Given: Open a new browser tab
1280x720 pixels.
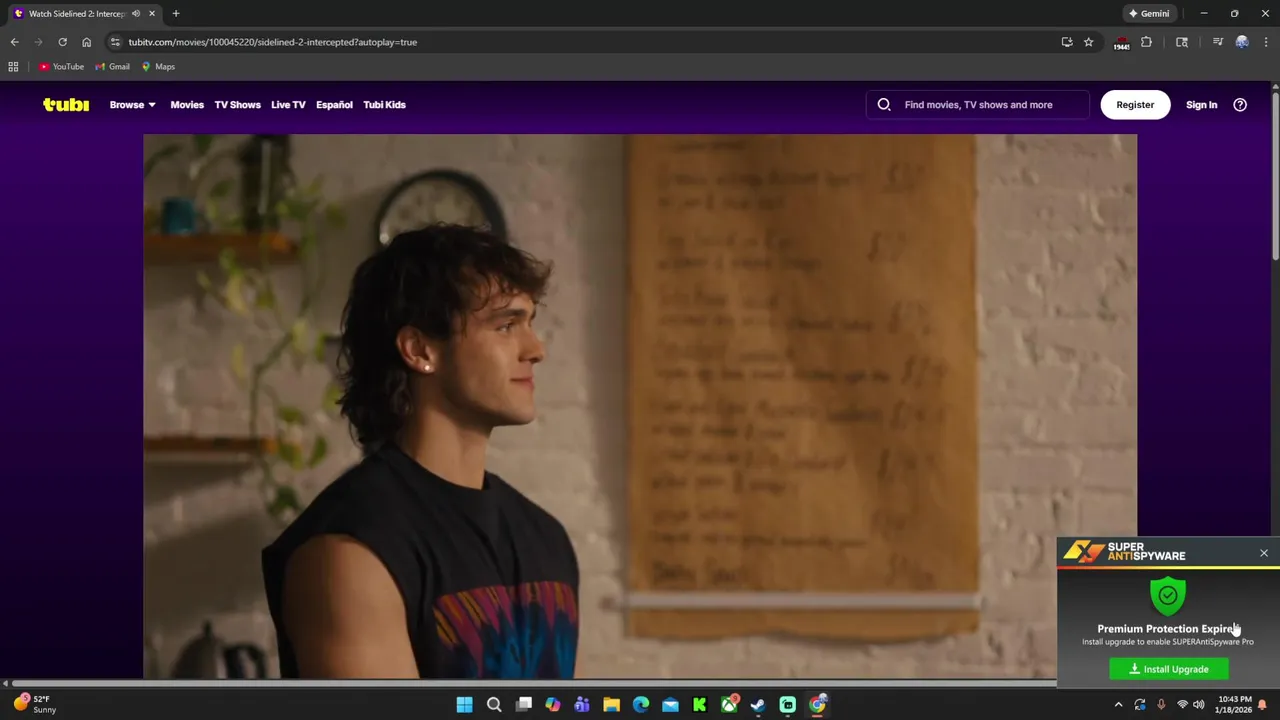Looking at the screenshot, I should point(176,14).
